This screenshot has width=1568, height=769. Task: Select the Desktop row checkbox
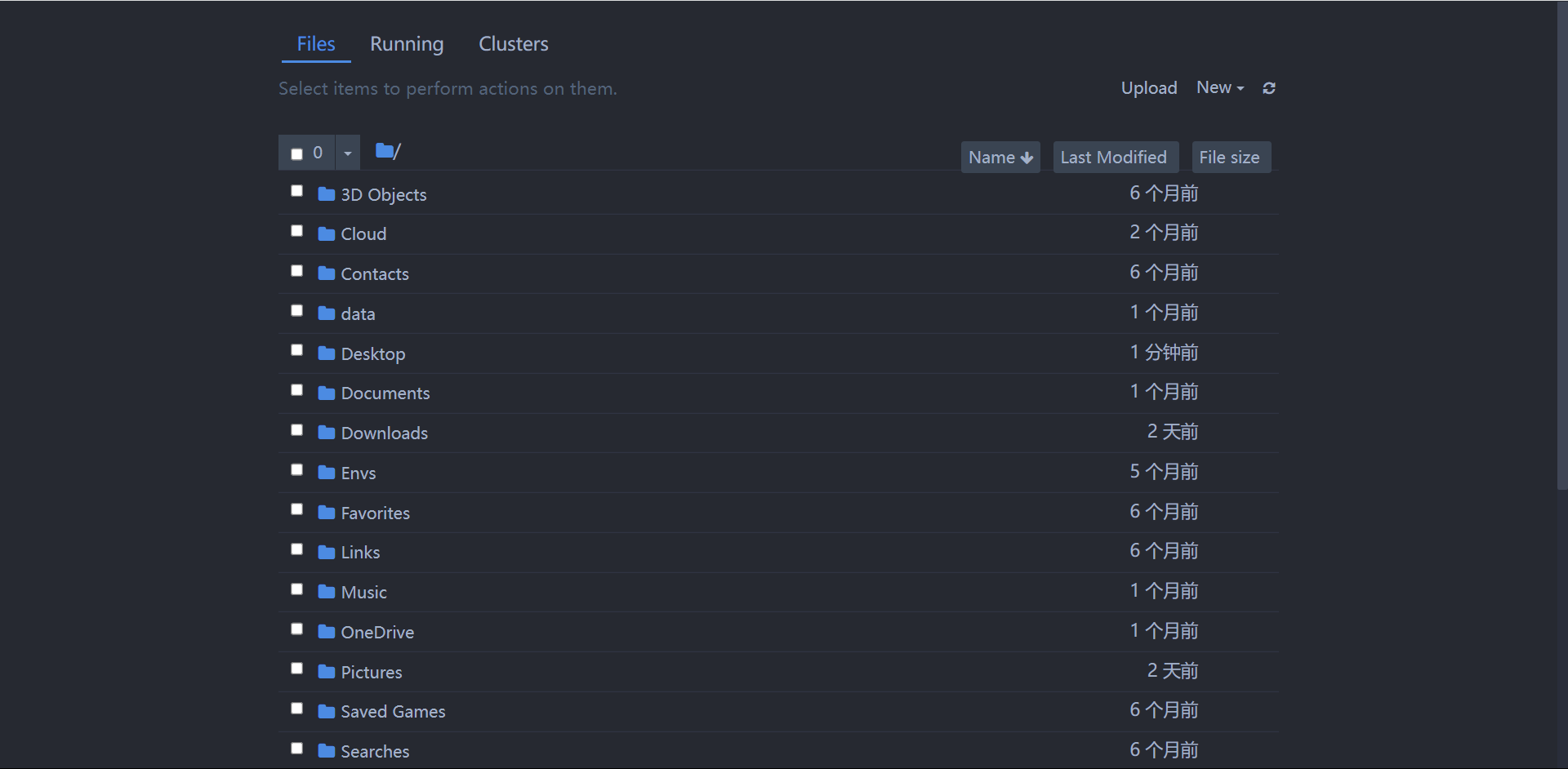point(297,350)
